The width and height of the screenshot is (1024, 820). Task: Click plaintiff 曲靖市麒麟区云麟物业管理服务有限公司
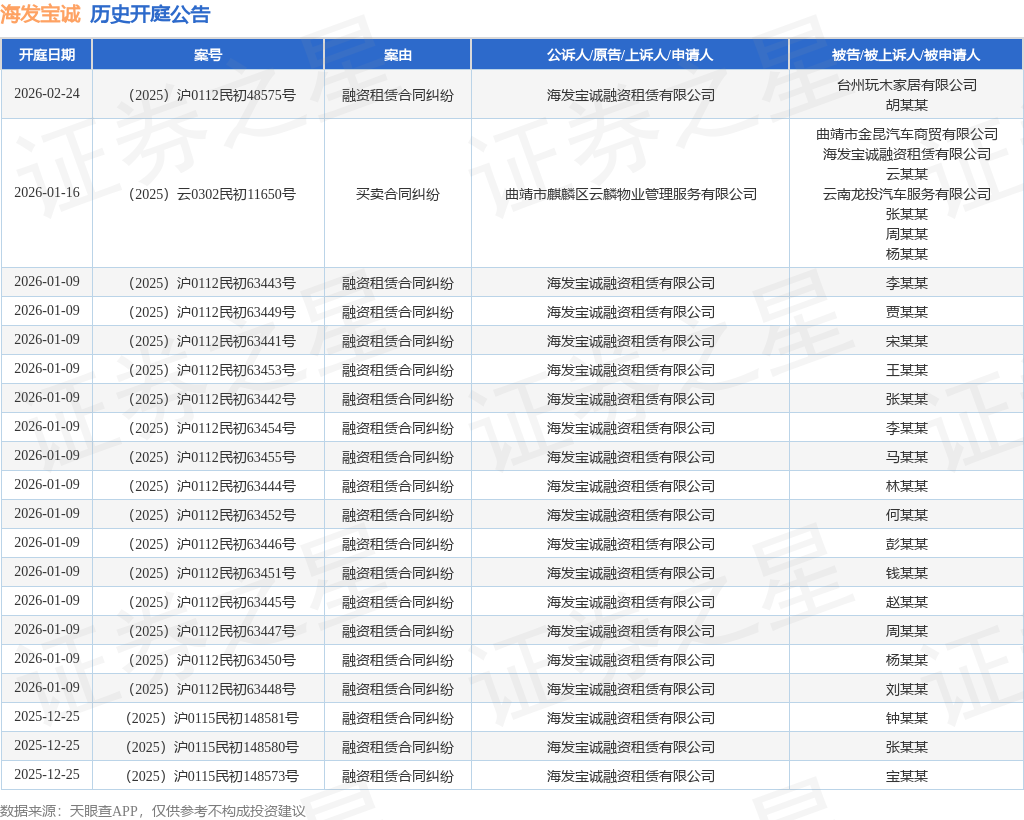(631, 195)
